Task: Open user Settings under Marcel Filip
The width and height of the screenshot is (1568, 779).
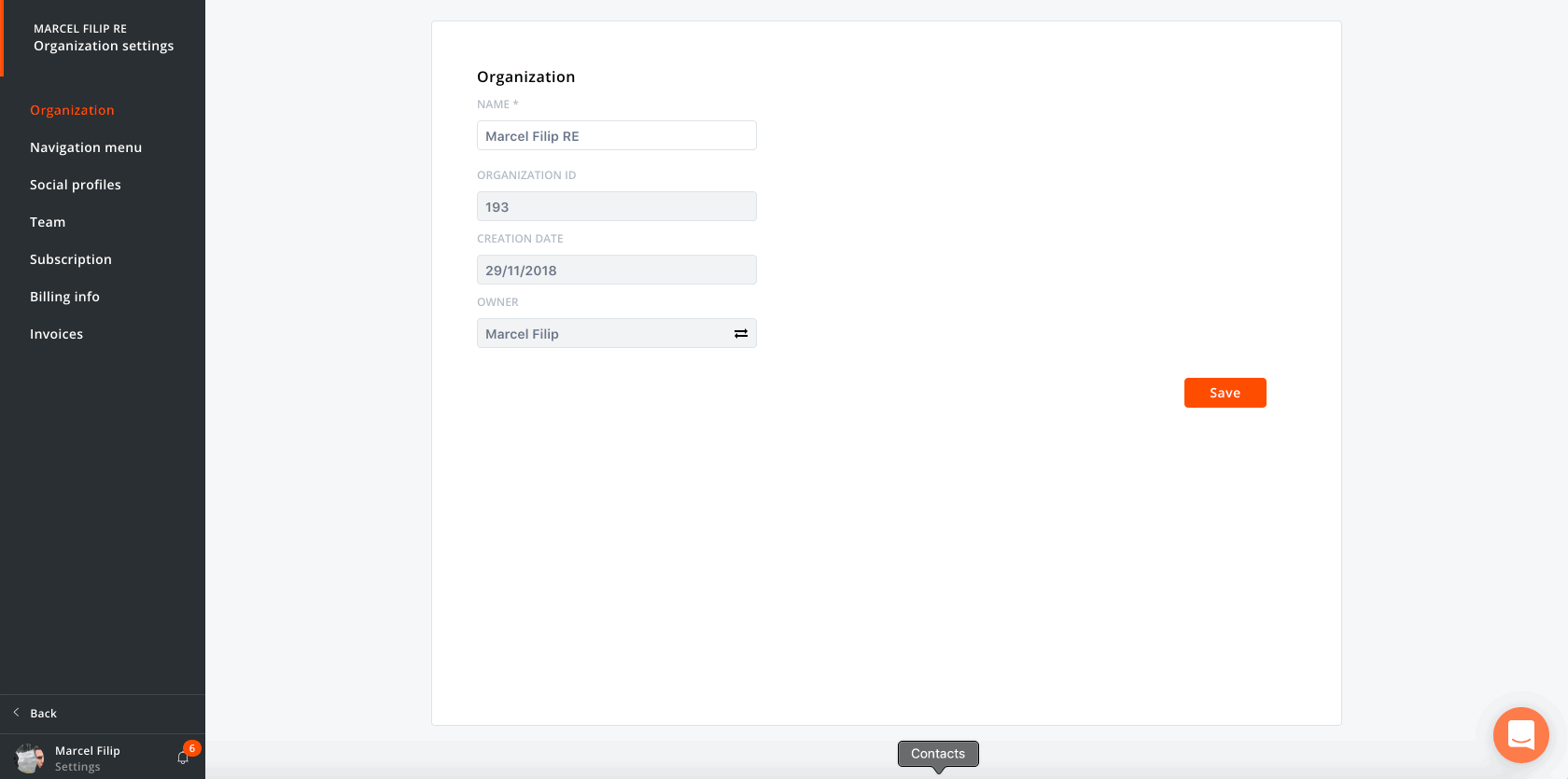Action: 77,767
